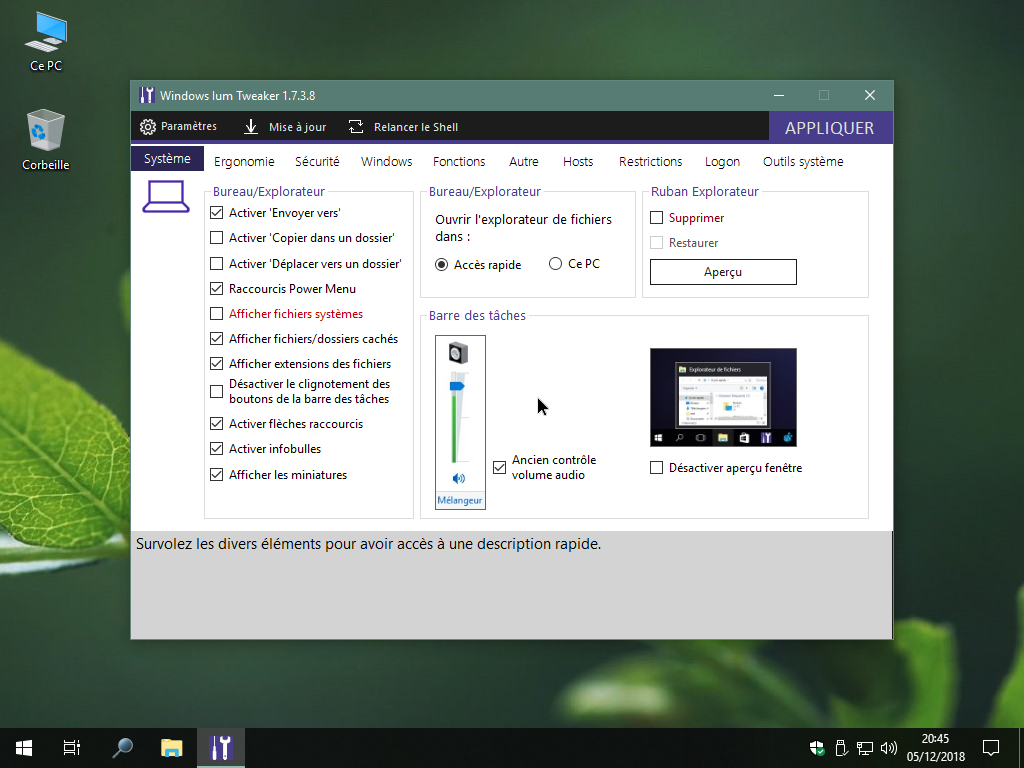
Task: Minimize the Tweaker window
Action: (x=779, y=95)
